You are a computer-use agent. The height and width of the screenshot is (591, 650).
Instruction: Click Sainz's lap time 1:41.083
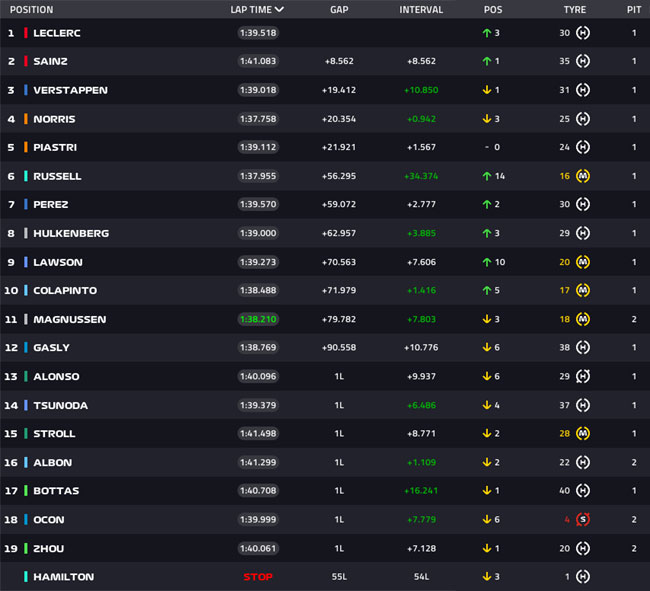click(x=258, y=61)
